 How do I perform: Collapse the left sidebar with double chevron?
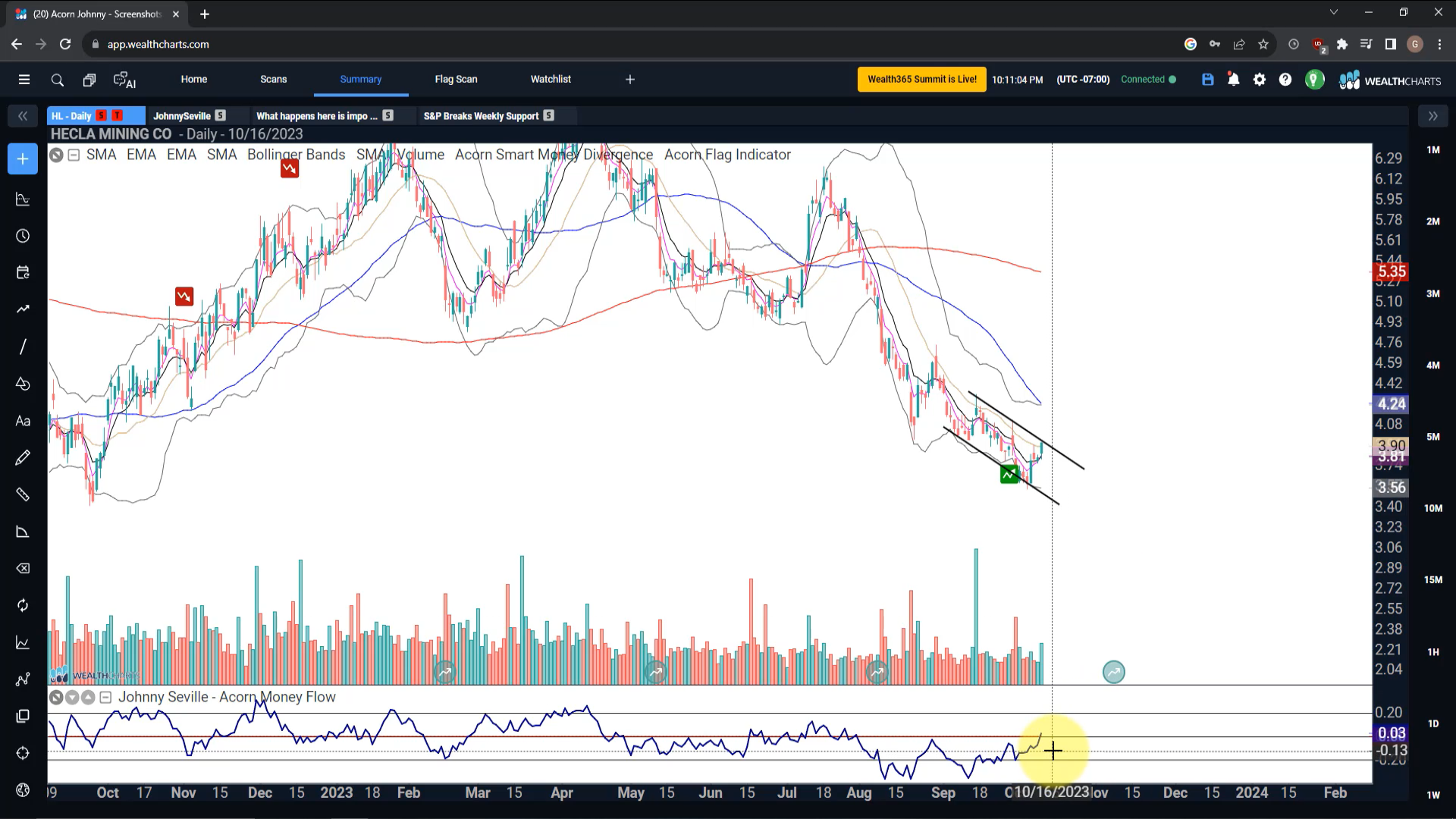tap(23, 116)
